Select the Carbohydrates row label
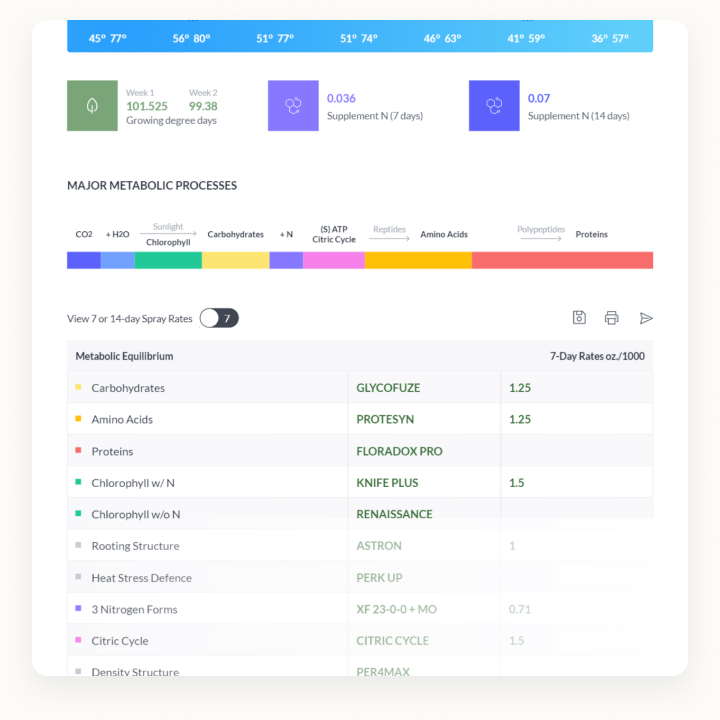720x720 pixels. pyautogui.click(x=128, y=388)
